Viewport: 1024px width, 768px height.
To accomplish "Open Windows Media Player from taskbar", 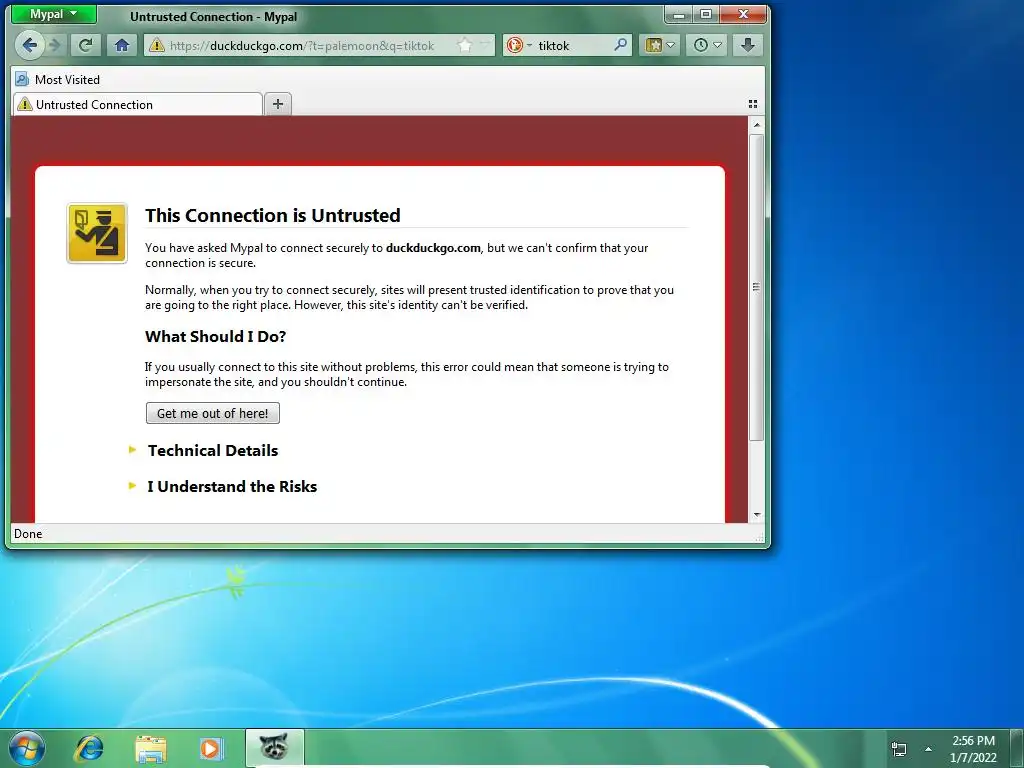I will [x=211, y=748].
